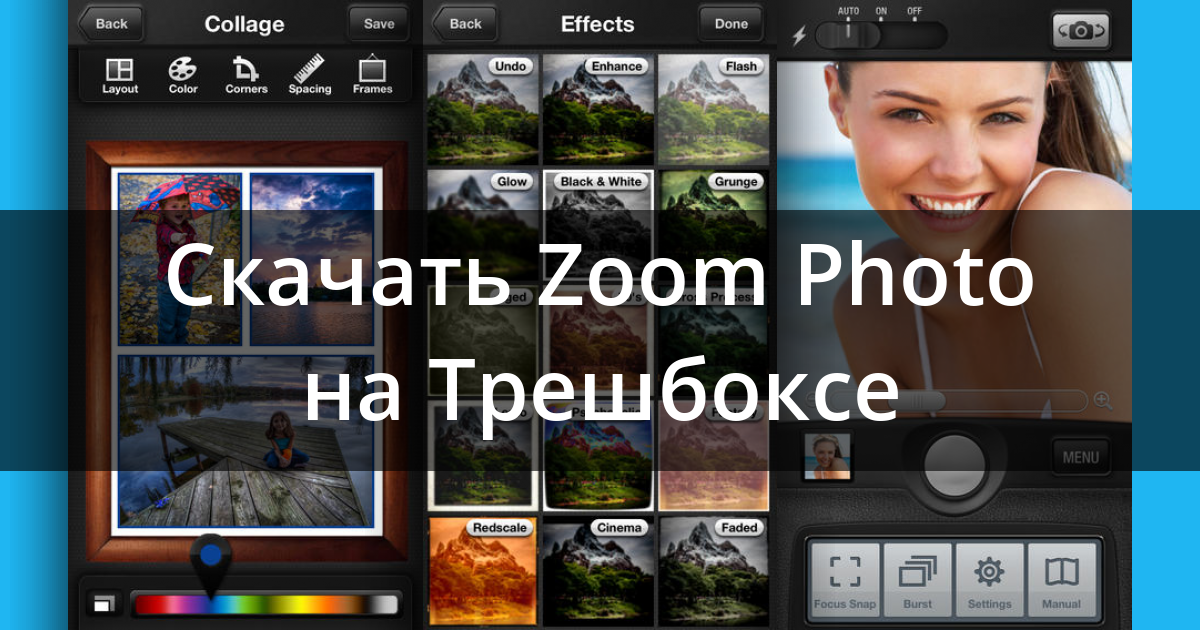Apply the Undo effect thumbnail
Screen dimensions: 1200x630
click(484, 110)
